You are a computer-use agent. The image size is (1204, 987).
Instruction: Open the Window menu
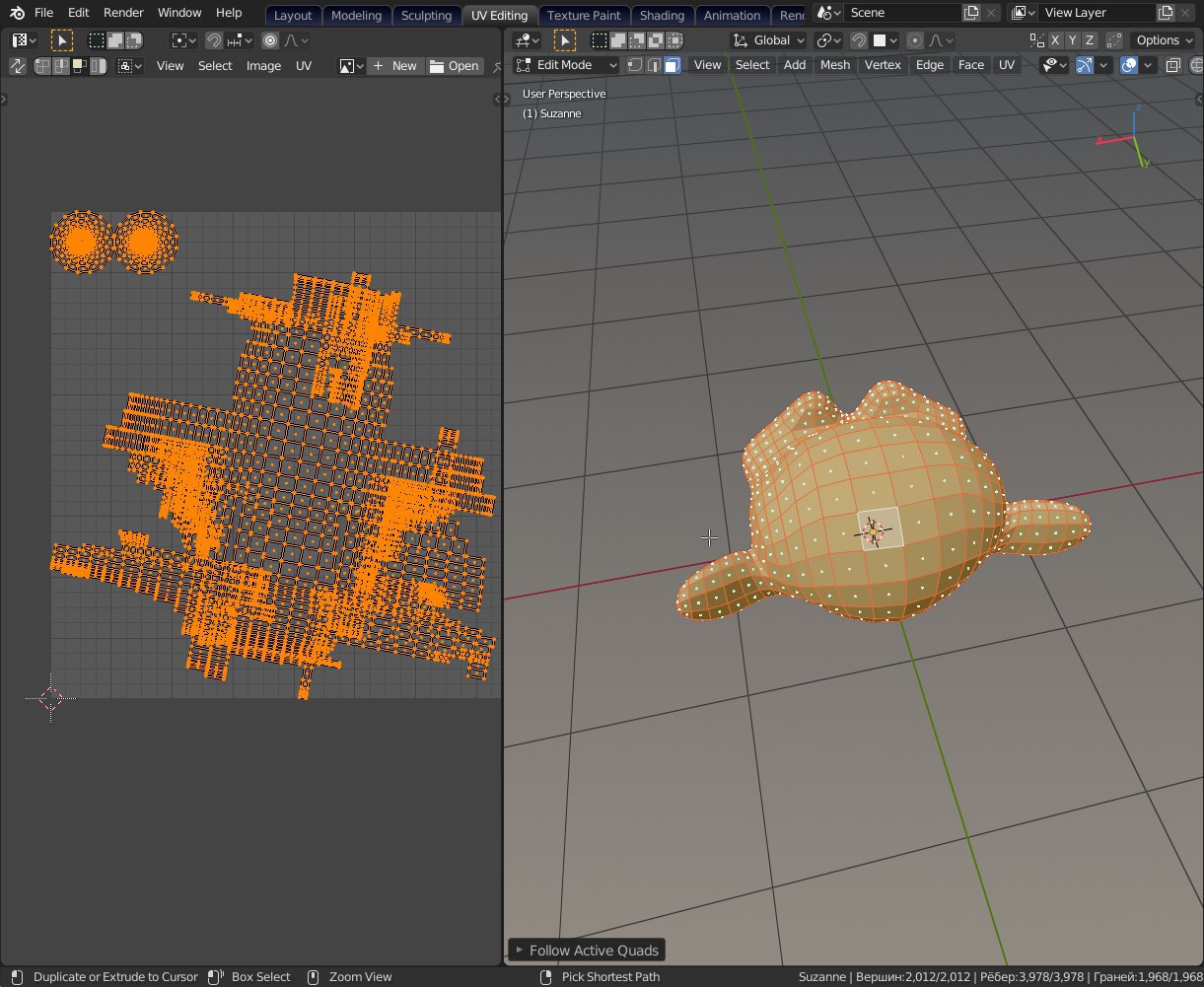pyautogui.click(x=179, y=13)
